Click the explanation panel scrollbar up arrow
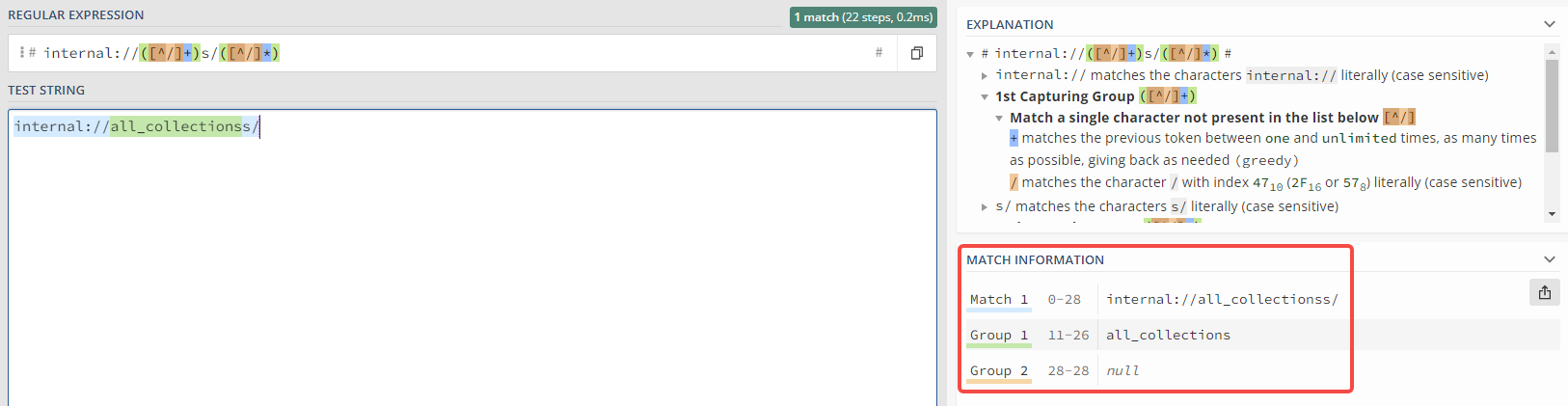Screen dimensions: 1568x406 point(1552,51)
